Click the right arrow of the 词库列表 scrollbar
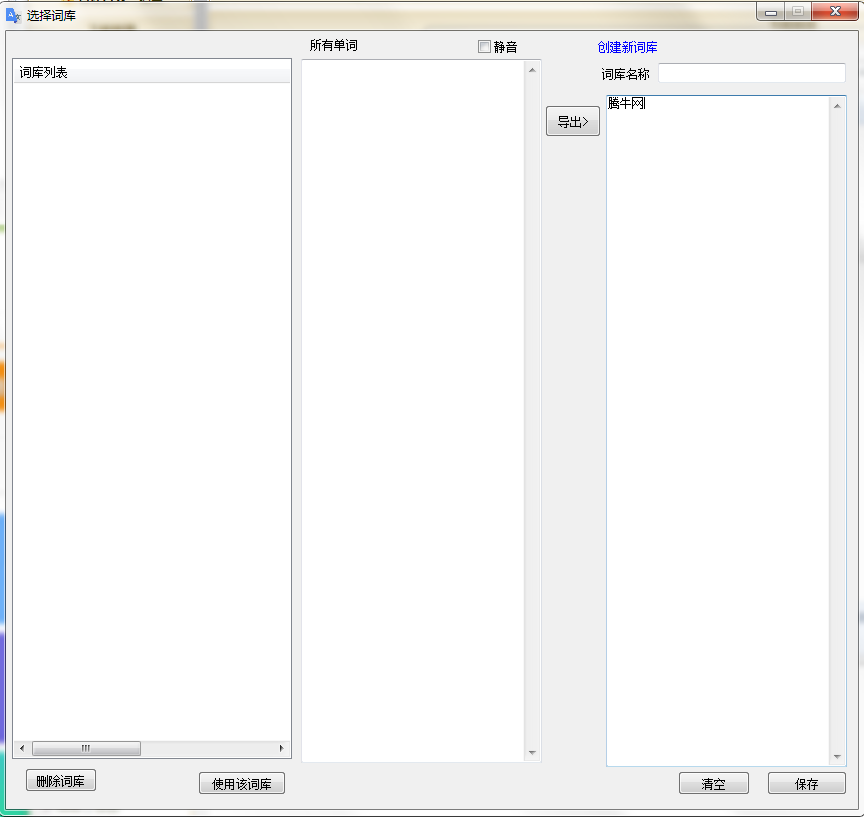Viewport: 864px width, 817px height. pos(282,748)
